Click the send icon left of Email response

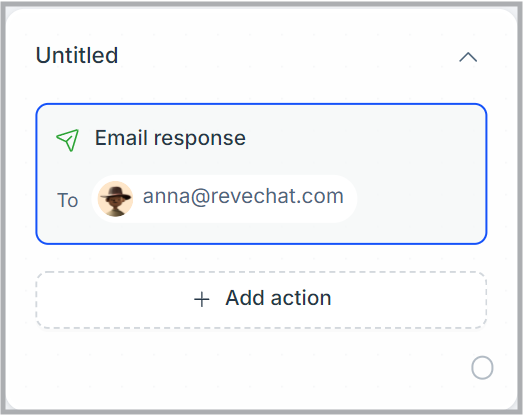pos(68,140)
